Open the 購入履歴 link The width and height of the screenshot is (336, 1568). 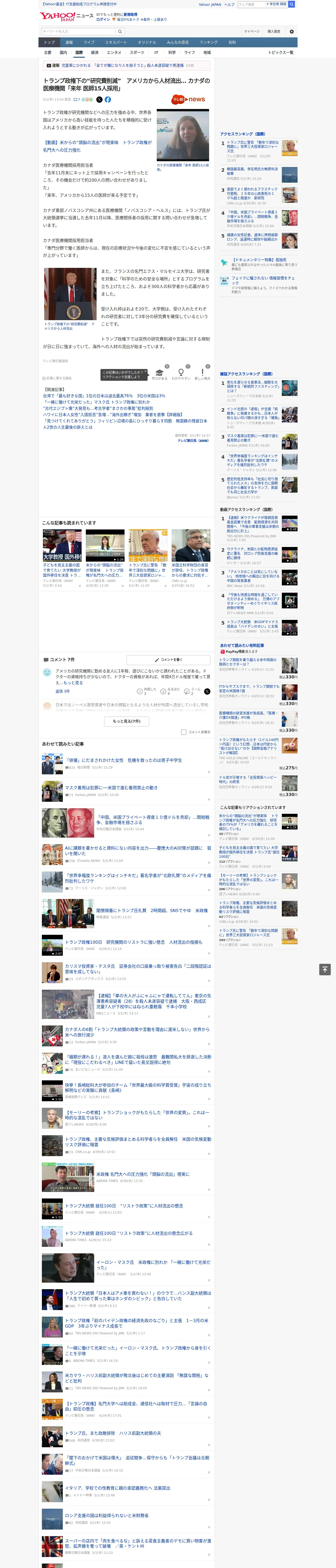click(274, 32)
